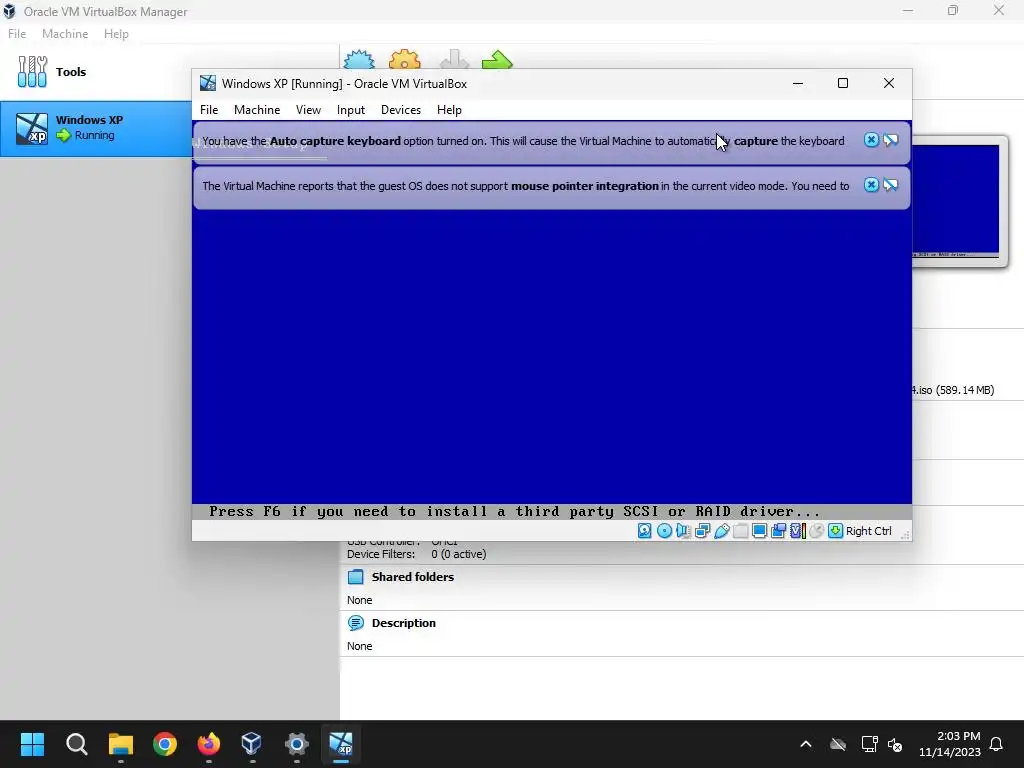This screenshot has height=768, width=1024.
Task: Click the hard disk activity indicator icon
Action: coord(645,531)
